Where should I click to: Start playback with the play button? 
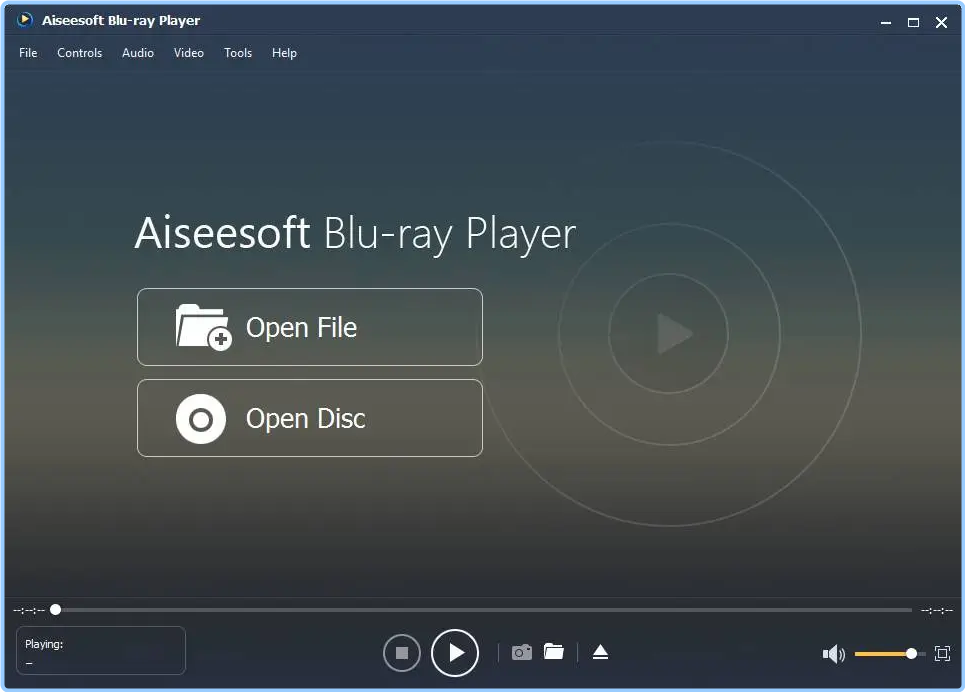455,653
